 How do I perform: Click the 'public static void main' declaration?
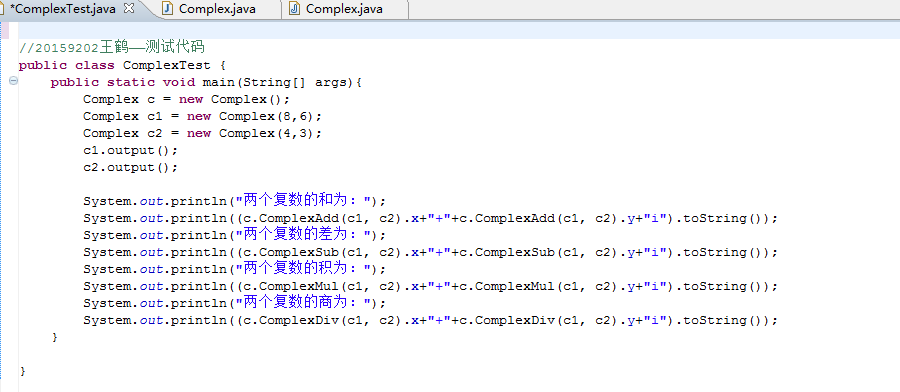point(206,82)
